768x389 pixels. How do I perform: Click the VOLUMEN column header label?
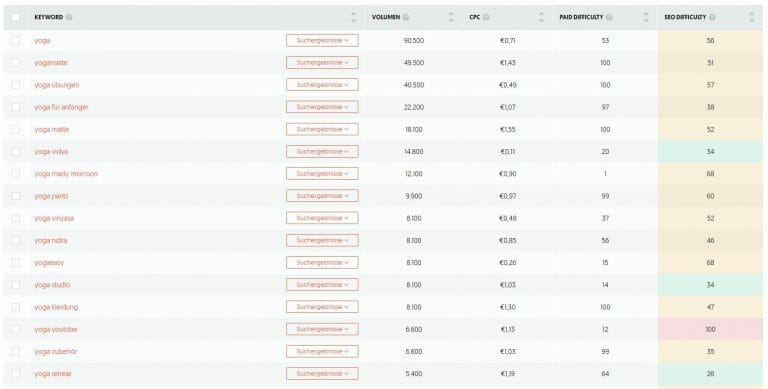click(x=386, y=17)
